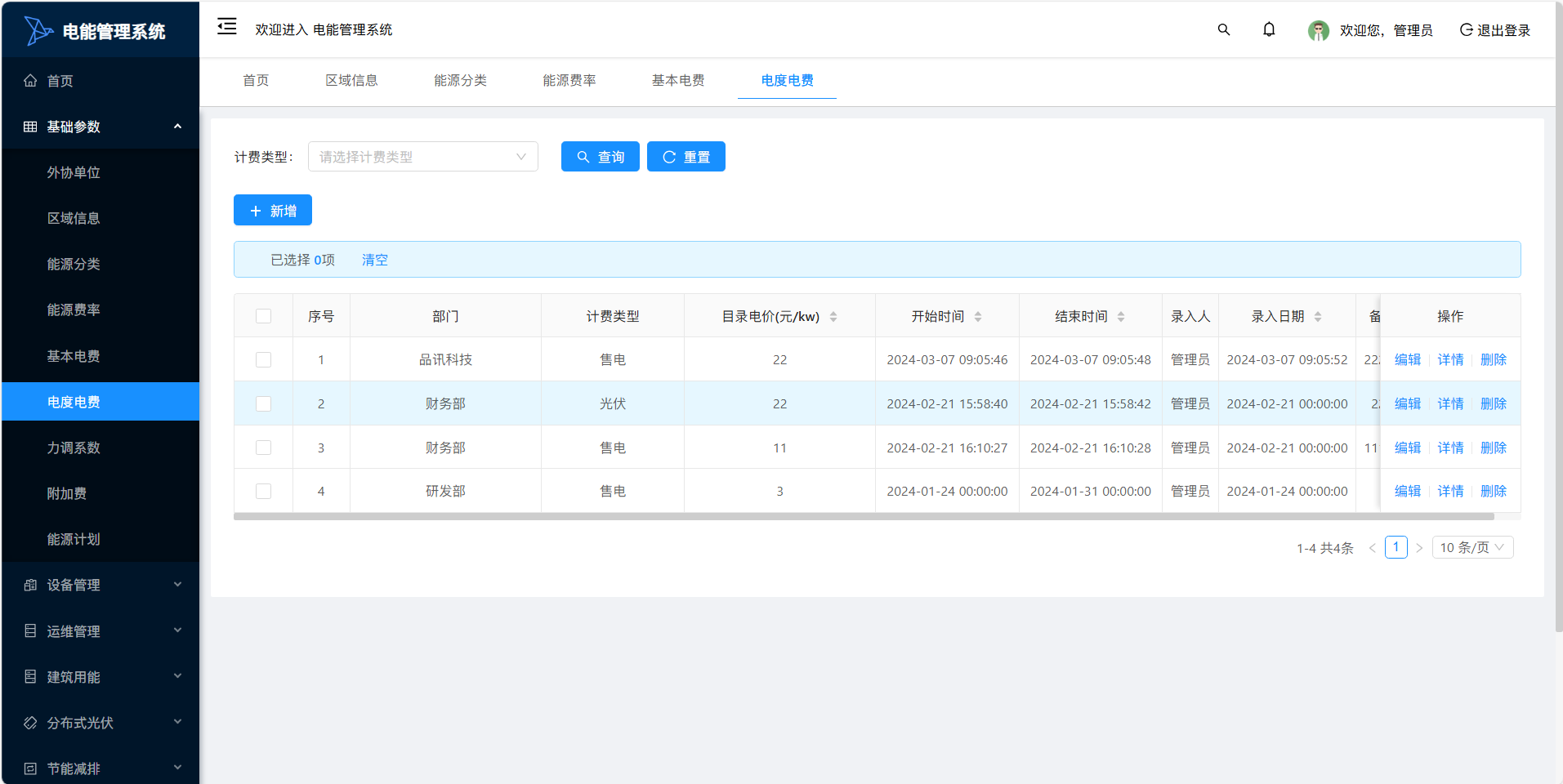The image size is (1563, 784).
Task: Click the administrator avatar image
Action: coord(1318,30)
